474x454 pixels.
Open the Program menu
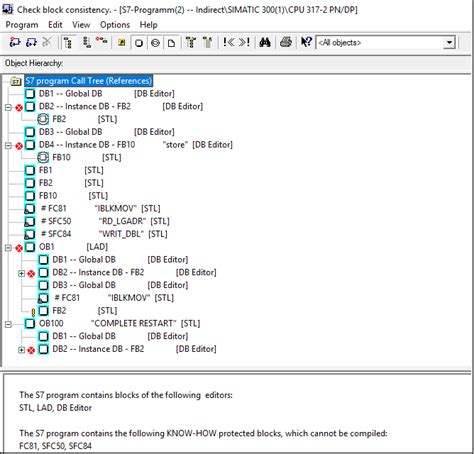pos(22,25)
